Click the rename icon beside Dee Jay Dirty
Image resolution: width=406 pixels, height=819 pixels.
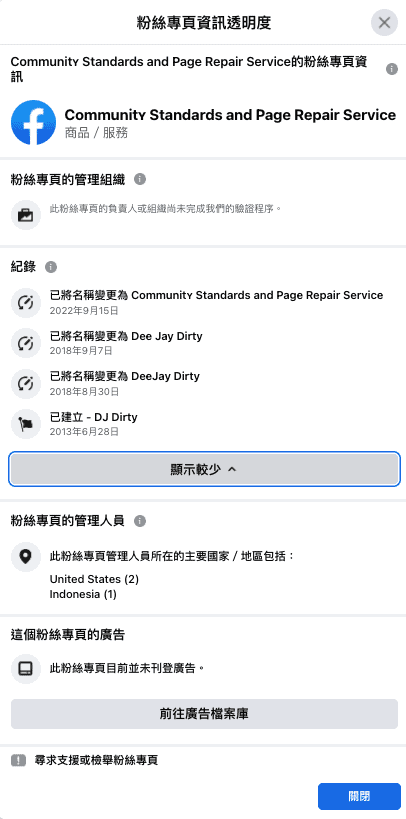26,343
